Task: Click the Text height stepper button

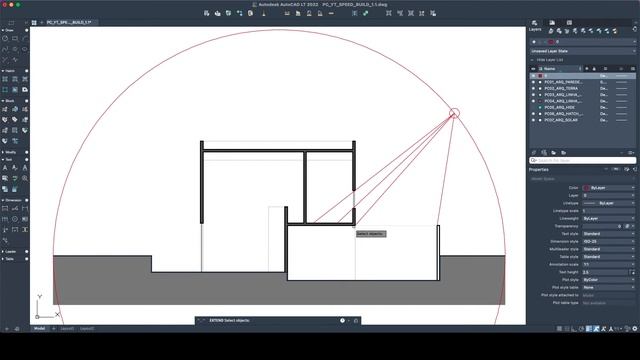Action: coord(633,272)
